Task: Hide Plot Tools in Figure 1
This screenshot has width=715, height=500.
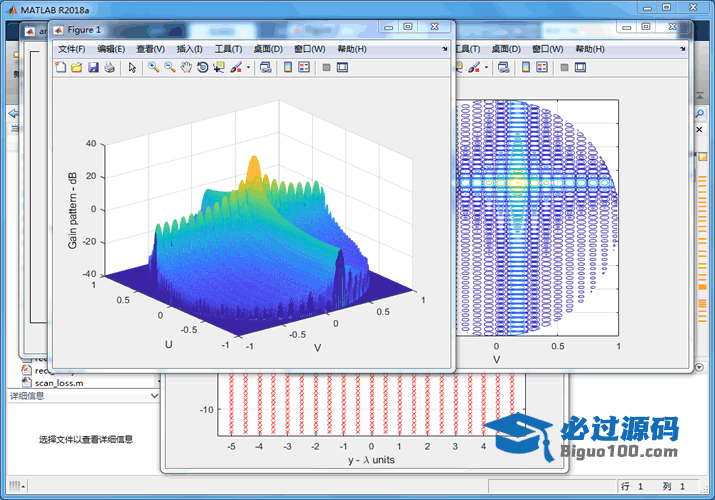Action: (x=326, y=67)
